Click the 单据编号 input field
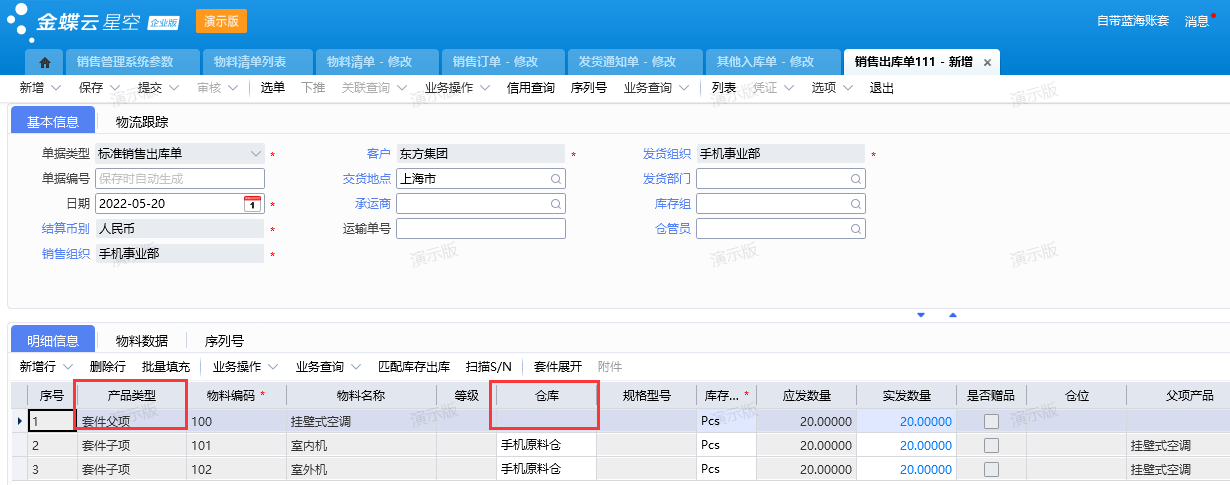Screen dimensions: 1230x485 point(180,179)
